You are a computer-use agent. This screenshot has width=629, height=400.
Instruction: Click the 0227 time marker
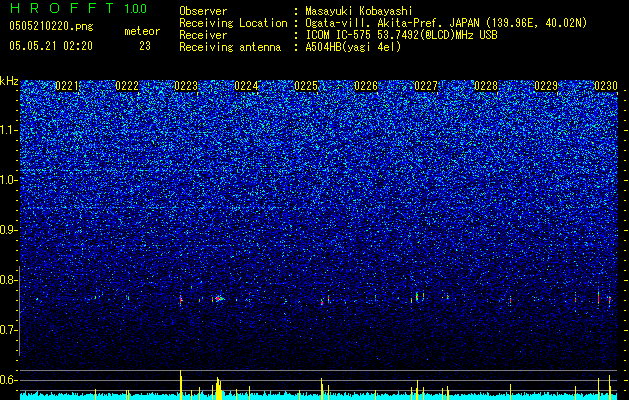(x=426, y=86)
